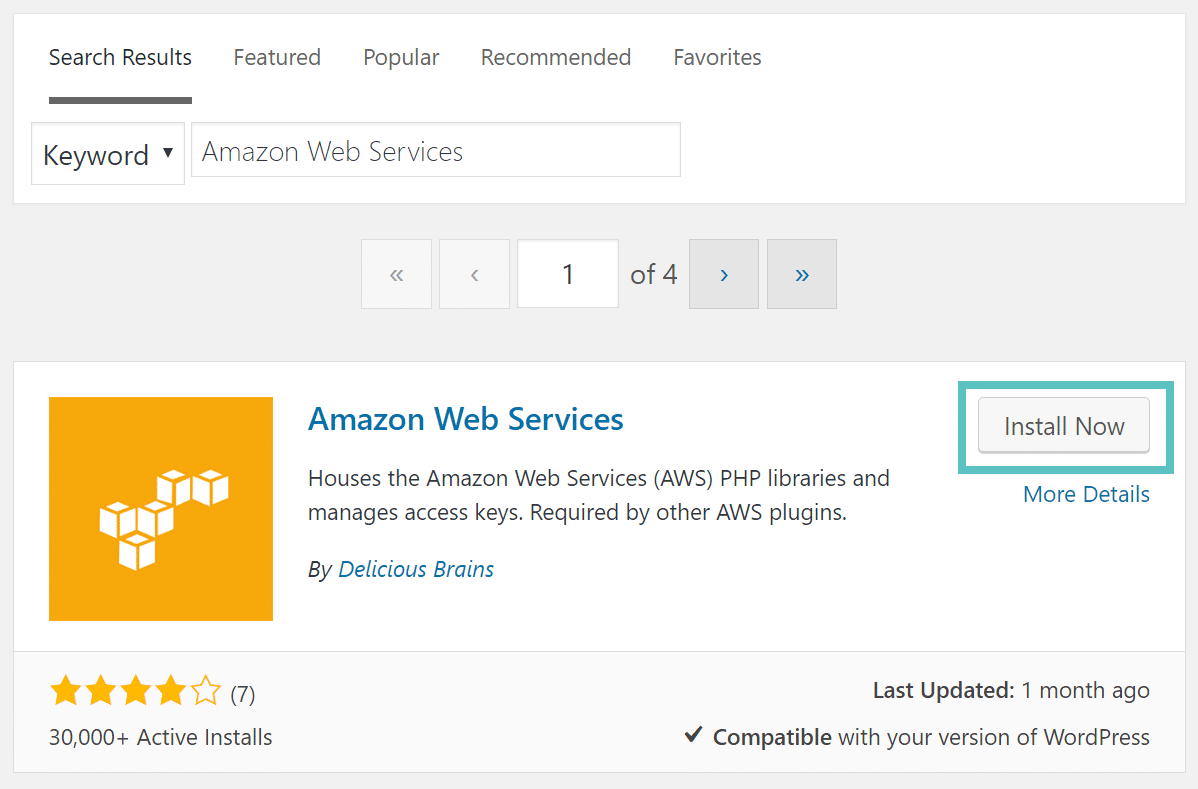Jump to the last page using double-right arrow
Viewport: 1198px width, 789px height.
[x=801, y=273]
